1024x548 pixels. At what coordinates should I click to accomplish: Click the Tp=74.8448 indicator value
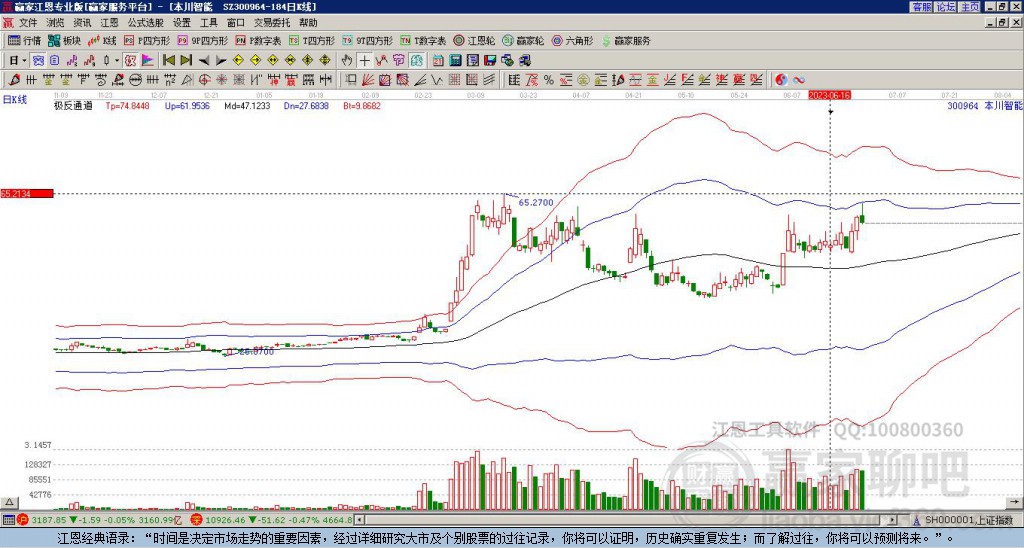pos(127,105)
